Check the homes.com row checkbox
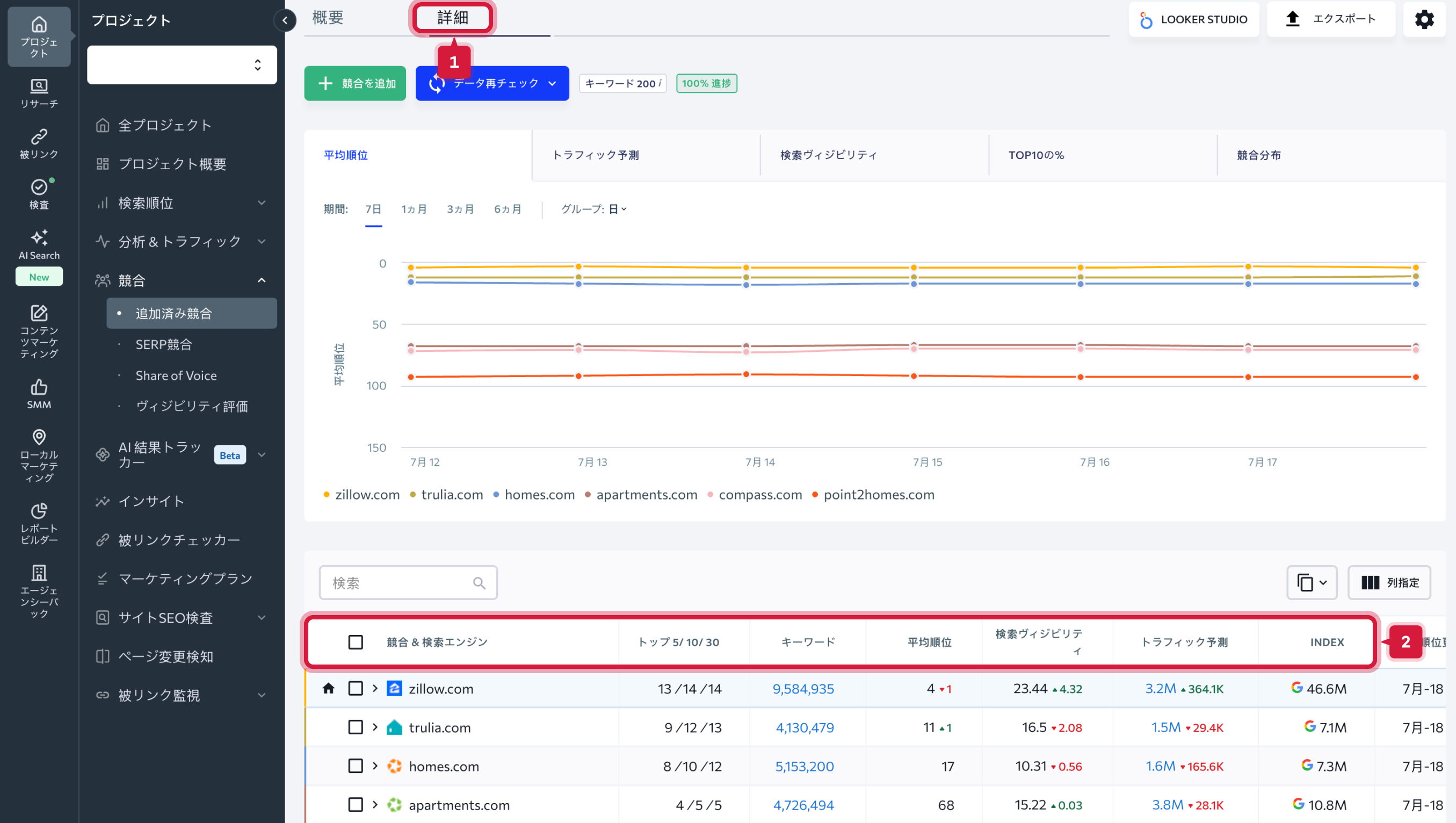This screenshot has height=823, width=1456. 356,766
